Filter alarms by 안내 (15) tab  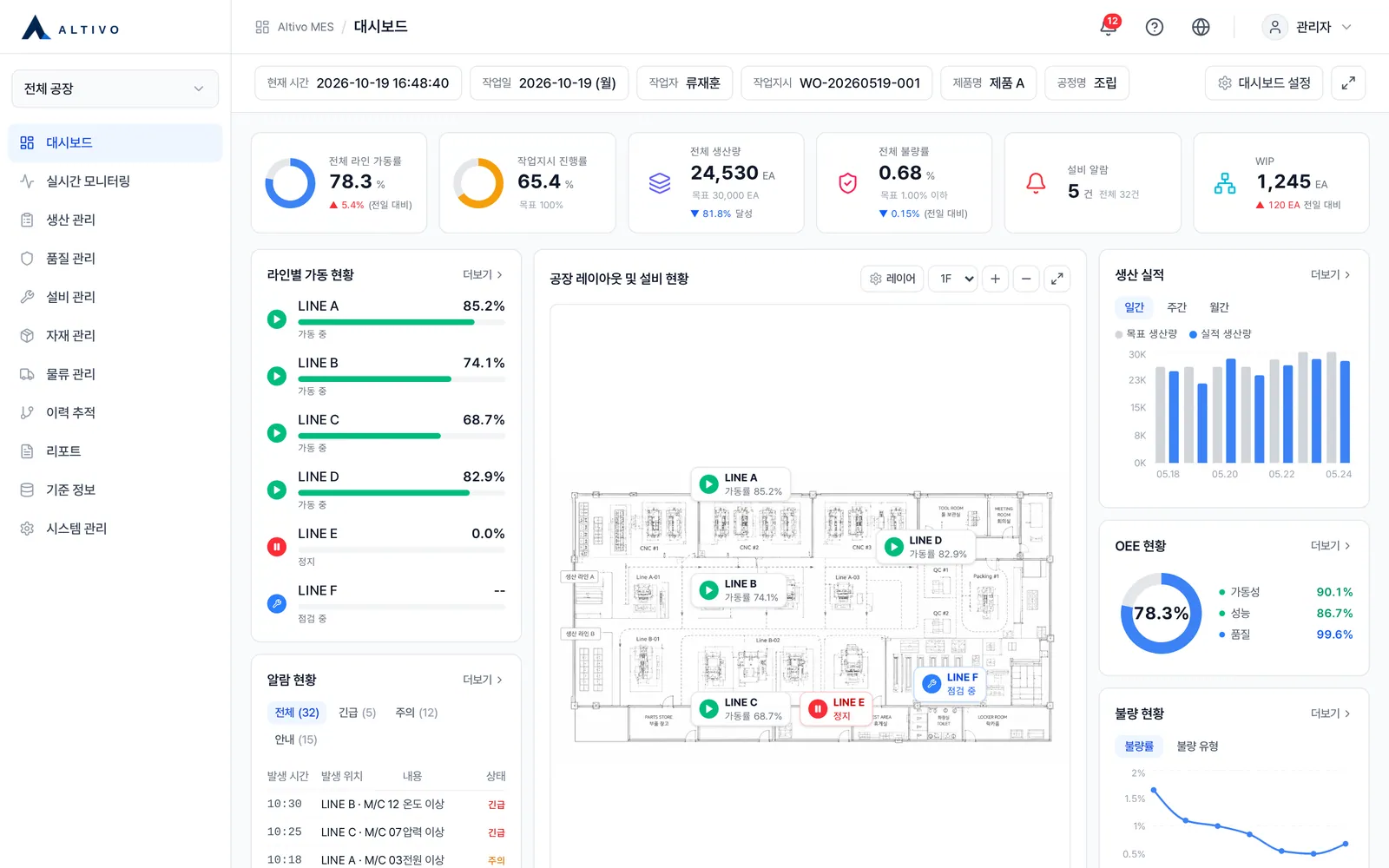(296, 740)
